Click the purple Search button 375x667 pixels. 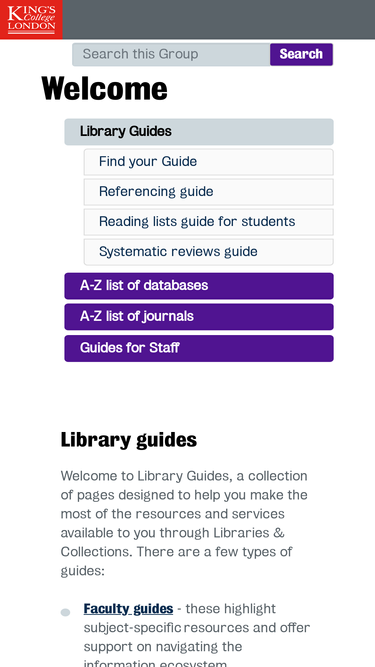coord(301,54)
